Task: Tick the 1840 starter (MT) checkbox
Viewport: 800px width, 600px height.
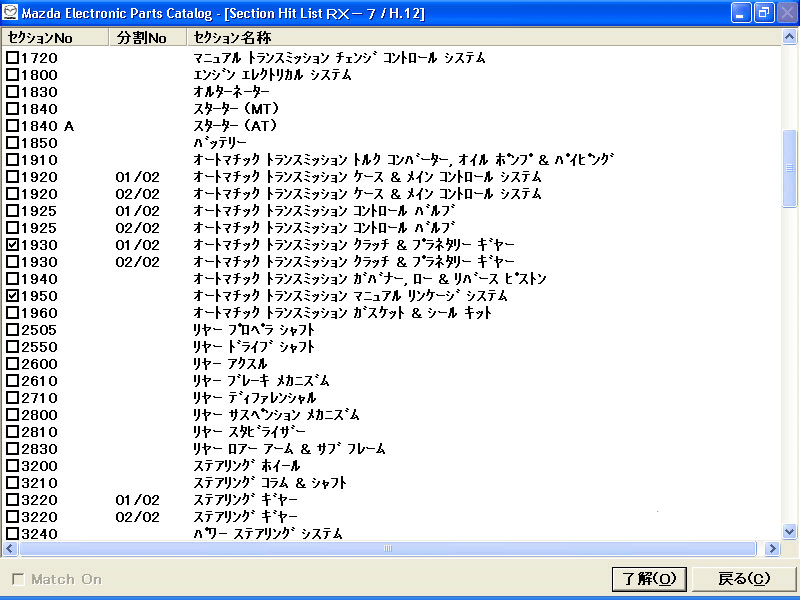Action: tap(12, 109)
